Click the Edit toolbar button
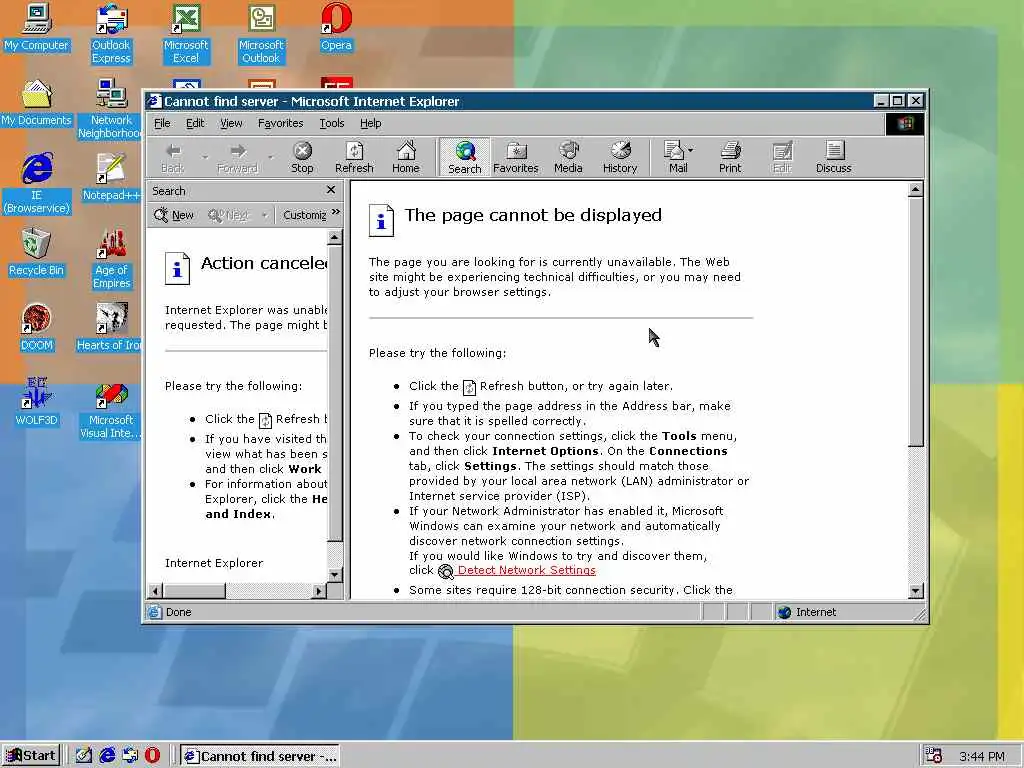The width and height of the screenshot is (1024, 768). pos(782,158)
